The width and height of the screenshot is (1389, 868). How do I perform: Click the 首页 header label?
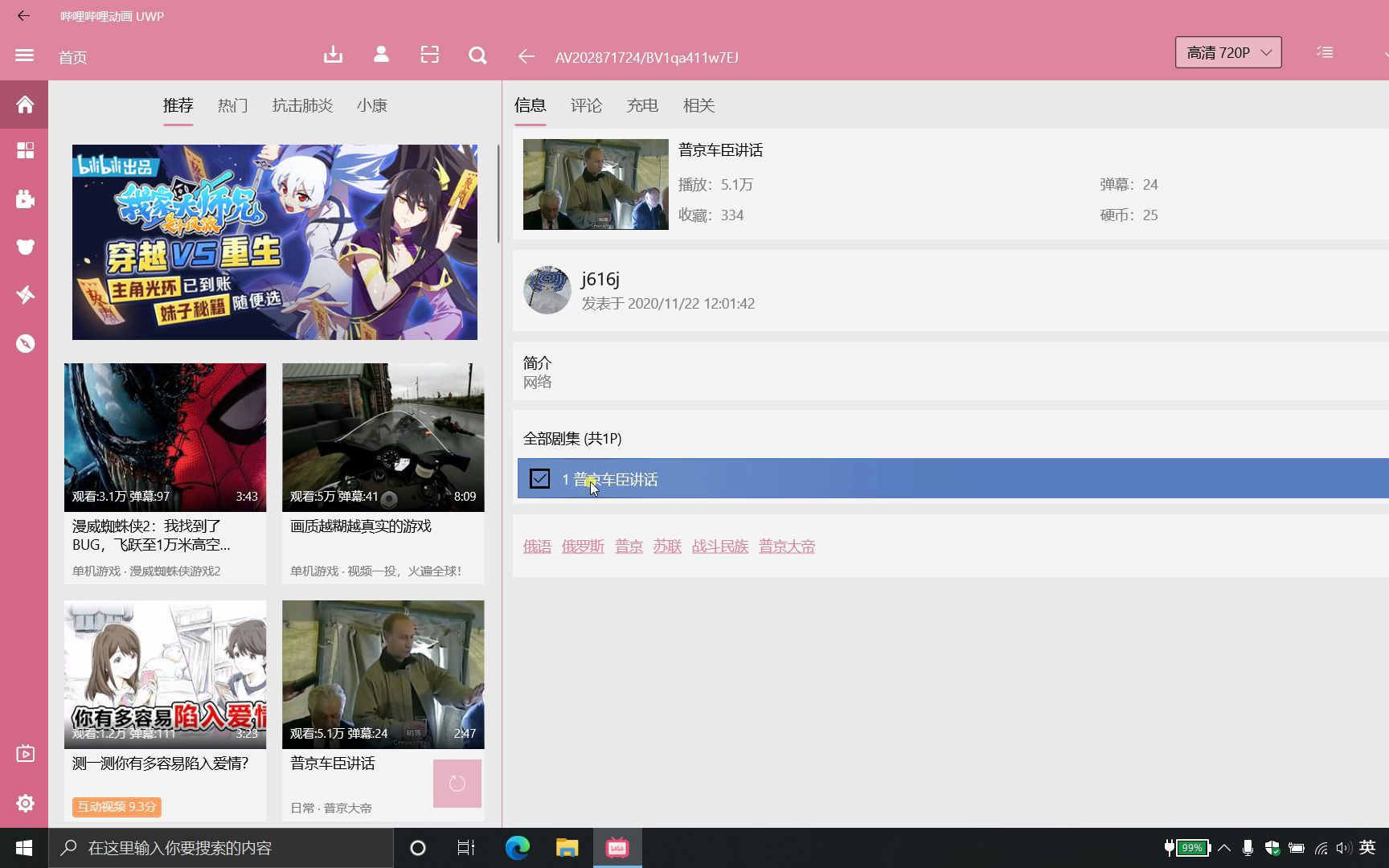(72, 57)
